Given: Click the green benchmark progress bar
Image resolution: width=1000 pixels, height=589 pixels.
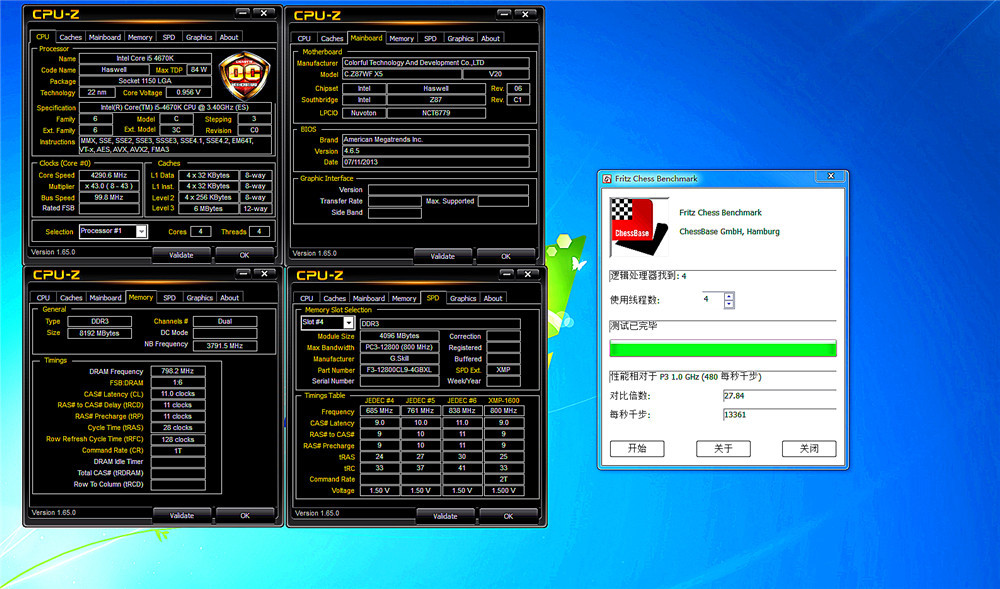Looking at the screenshot, I should click(722, 349).
